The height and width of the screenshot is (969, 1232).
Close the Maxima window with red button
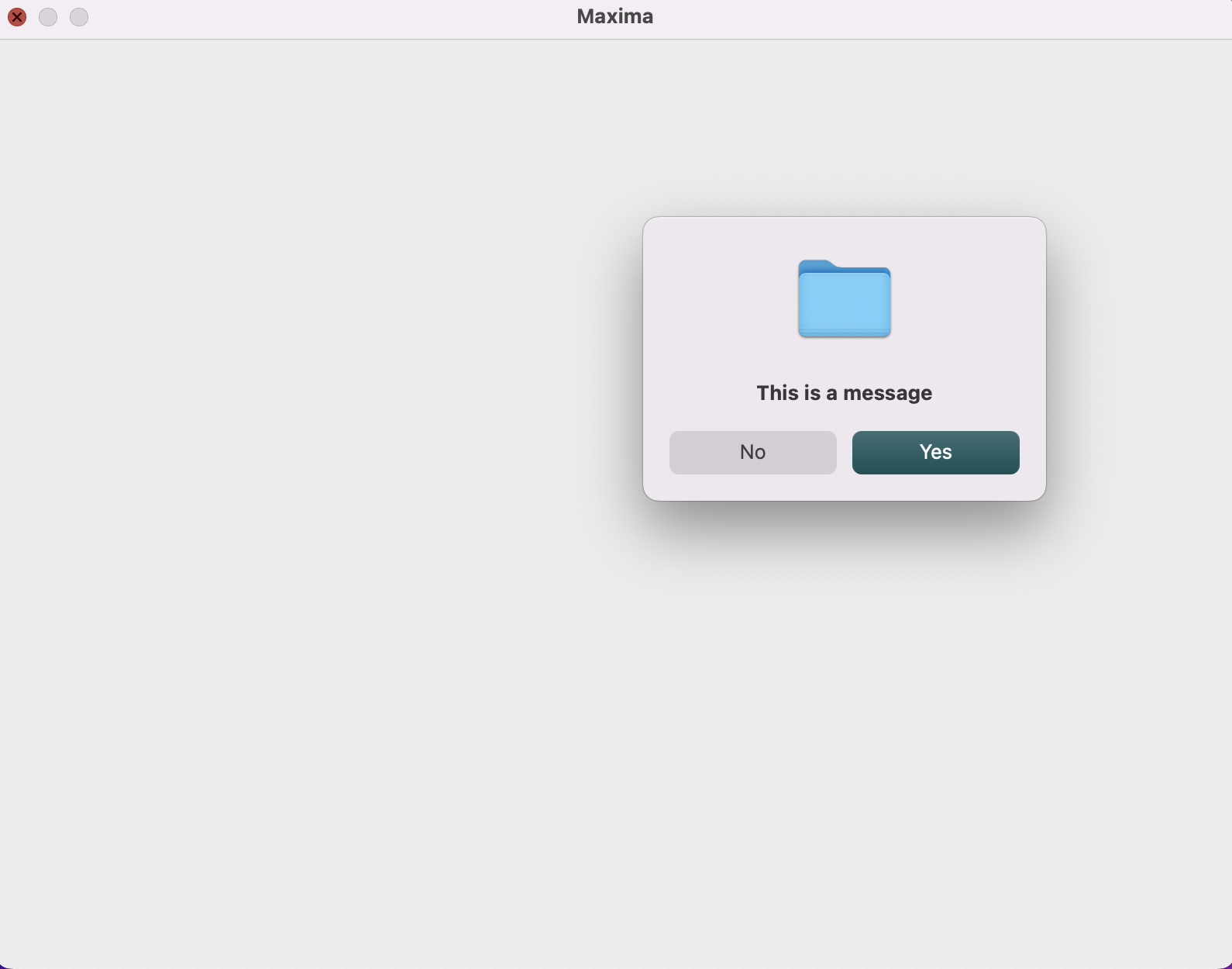coord(17,16)
